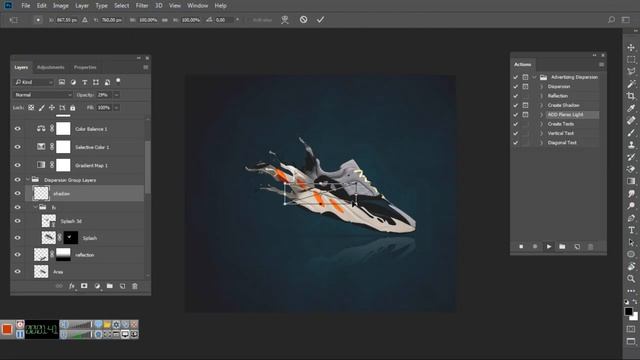This screenshot has height=360, width=640.
Task: Open the Window menu
Action: pyautogui.click(x=198, y=6)
